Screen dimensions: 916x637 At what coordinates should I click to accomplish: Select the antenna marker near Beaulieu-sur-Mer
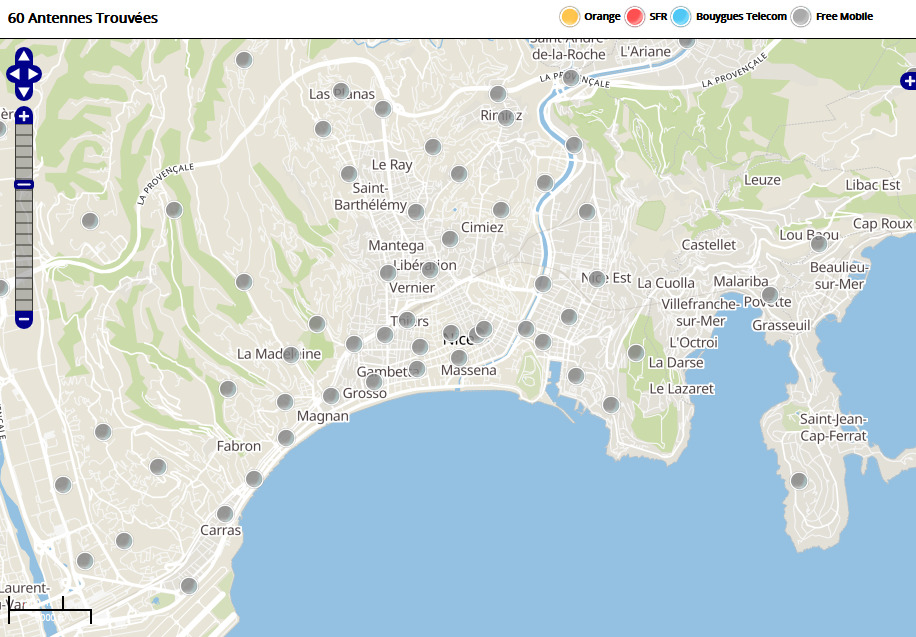pyautogui.click(x=819, y=243)
